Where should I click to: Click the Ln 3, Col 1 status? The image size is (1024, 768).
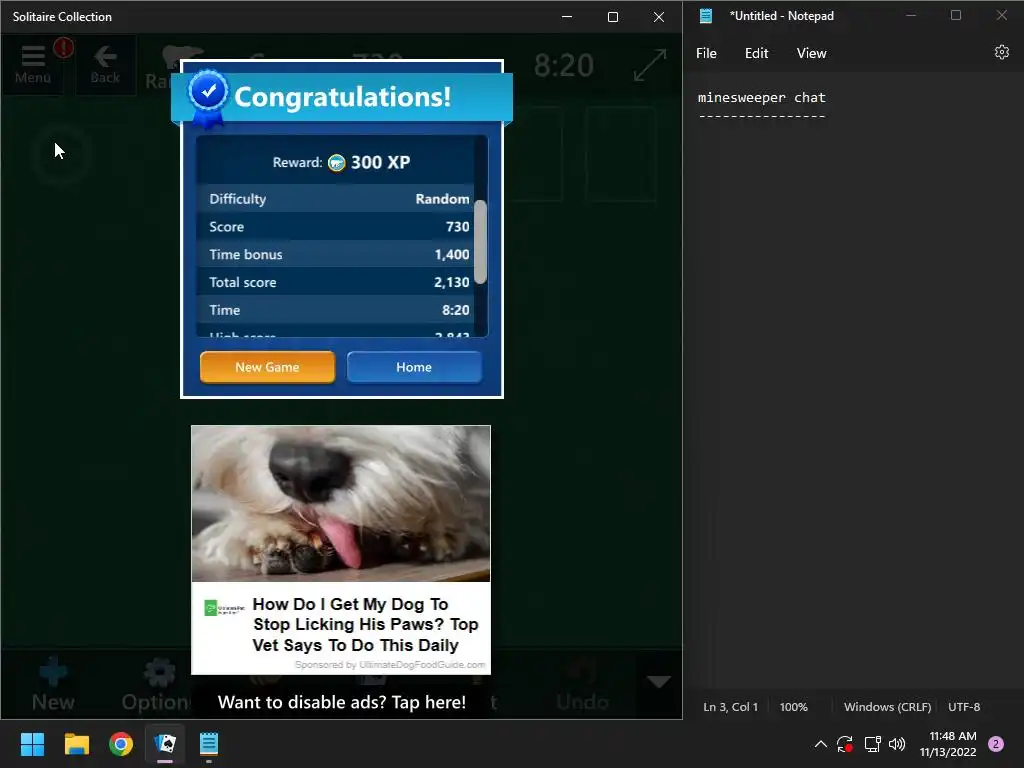point(730,707)
